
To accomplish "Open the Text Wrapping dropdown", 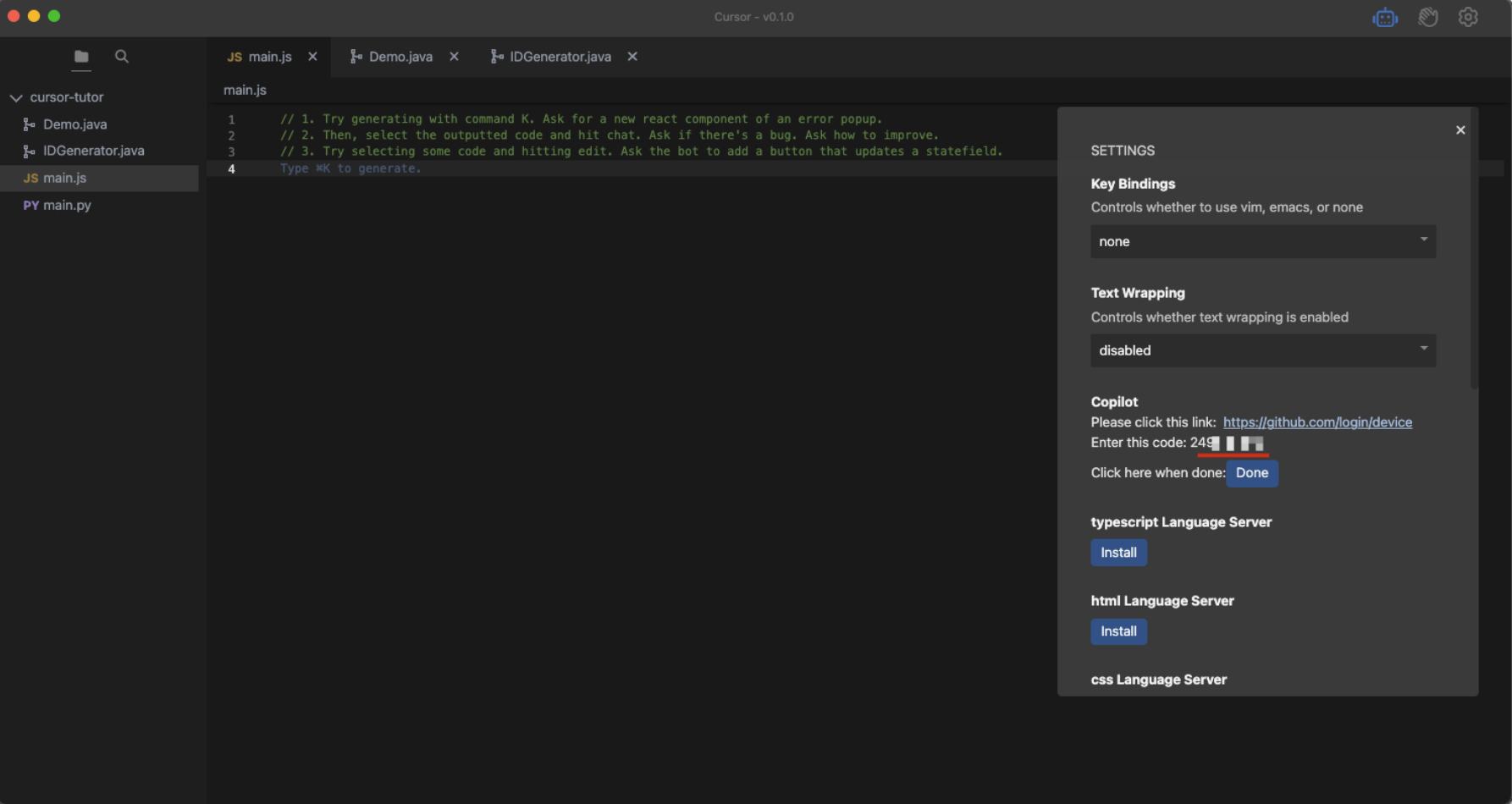I will tap(1263, 350).
